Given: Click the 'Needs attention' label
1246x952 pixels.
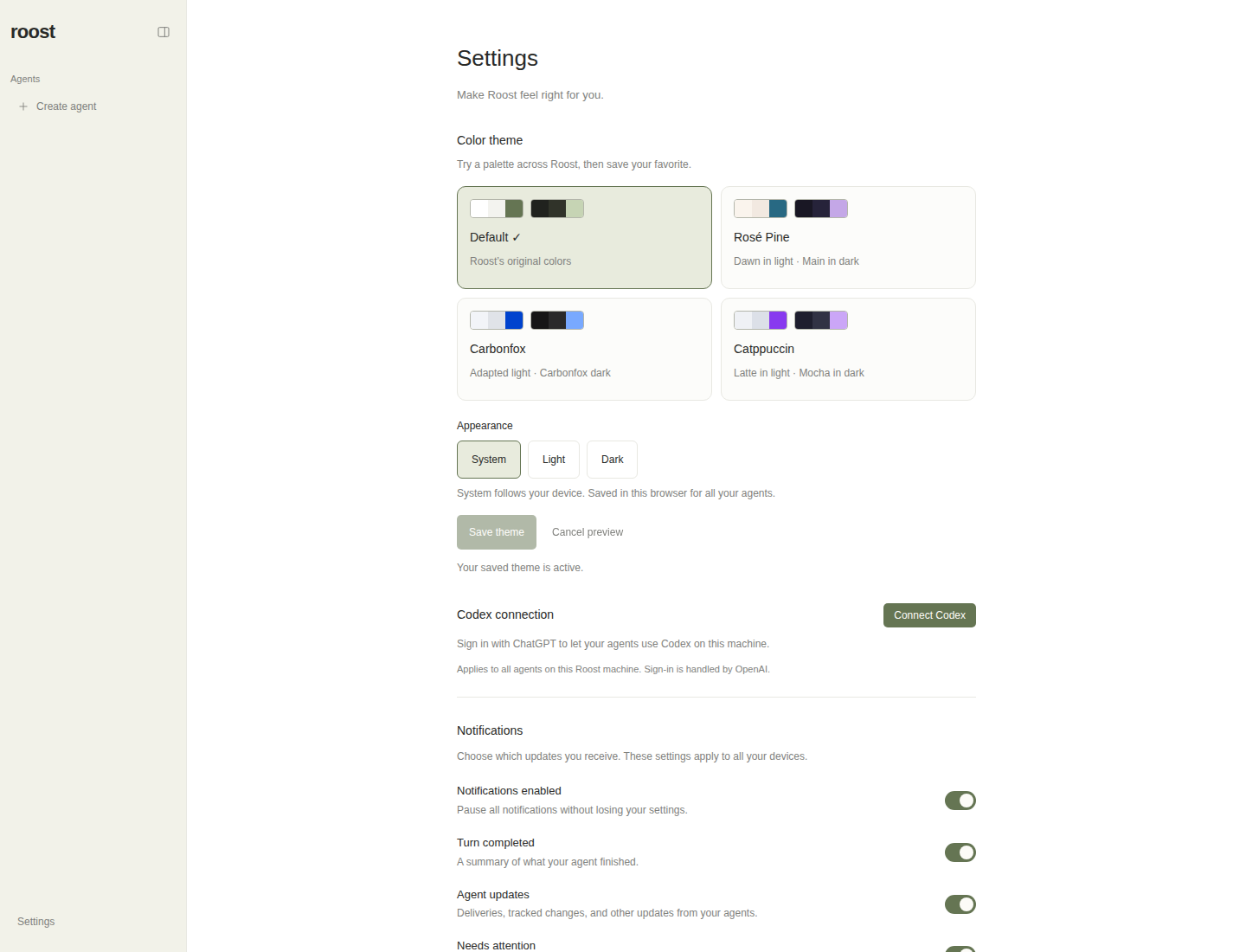Looking at the screenshot, I should (x=496, y=945).
